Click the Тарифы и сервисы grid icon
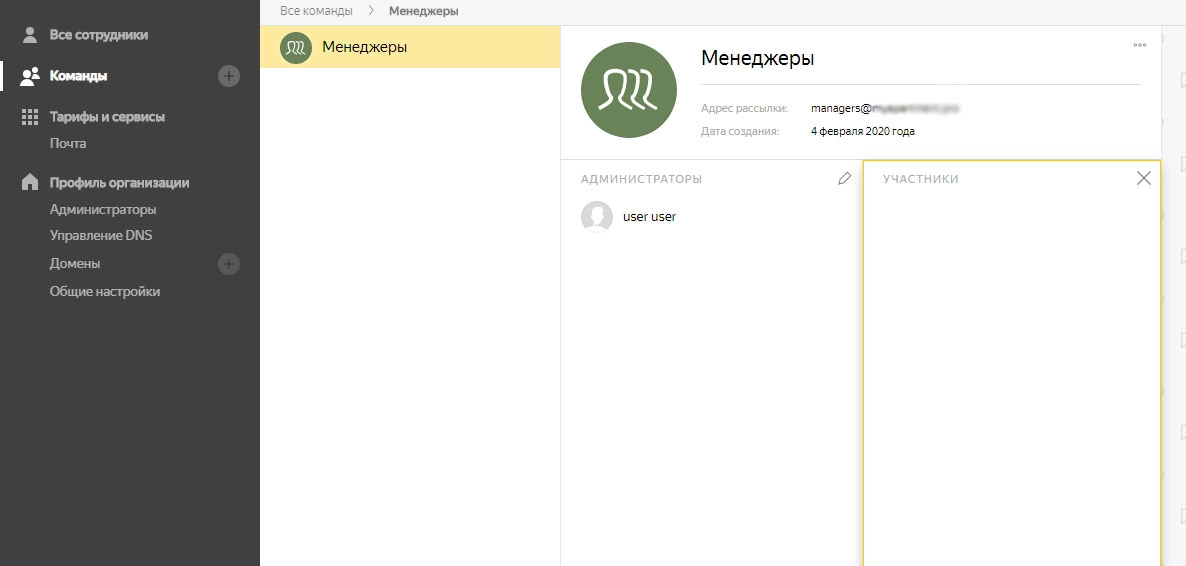 coord(29,117)
